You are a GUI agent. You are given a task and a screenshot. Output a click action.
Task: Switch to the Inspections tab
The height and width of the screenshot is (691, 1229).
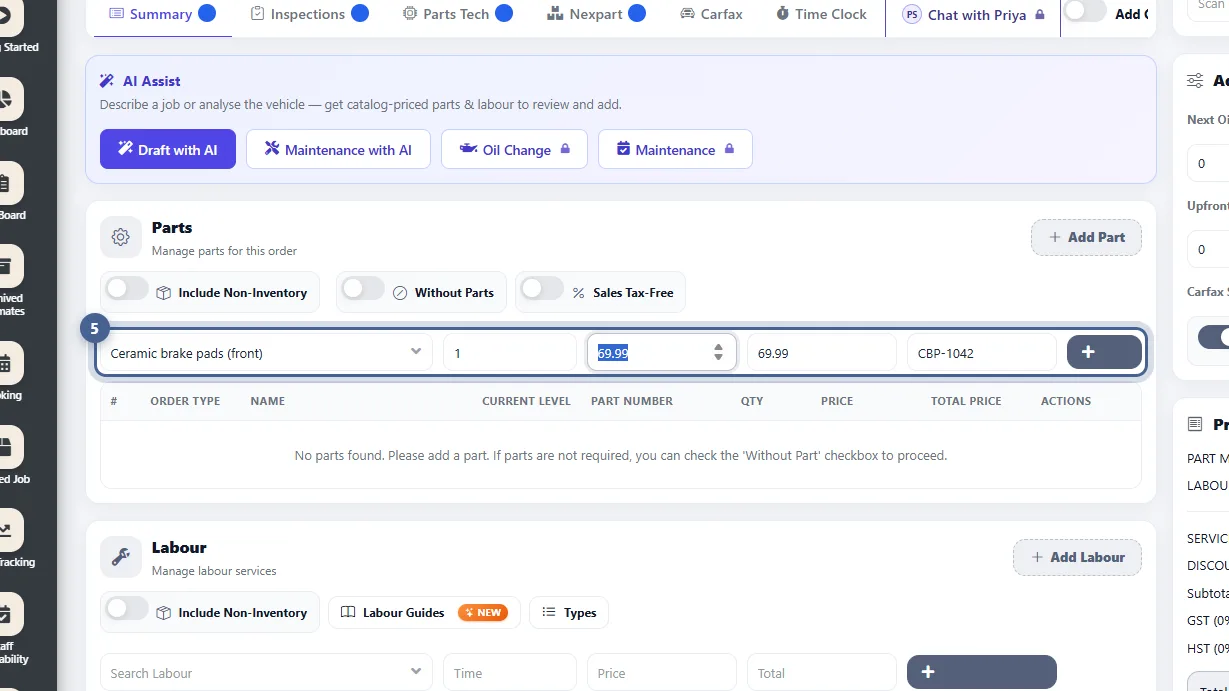309,14
